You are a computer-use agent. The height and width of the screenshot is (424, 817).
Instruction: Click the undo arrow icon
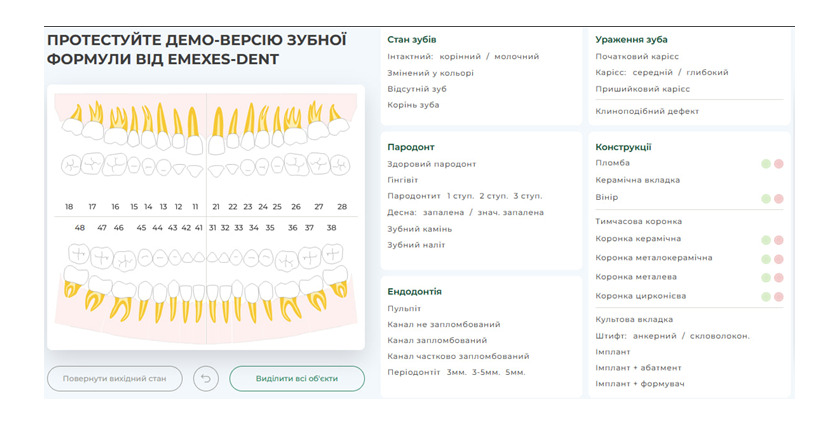[x=205, y=379]
